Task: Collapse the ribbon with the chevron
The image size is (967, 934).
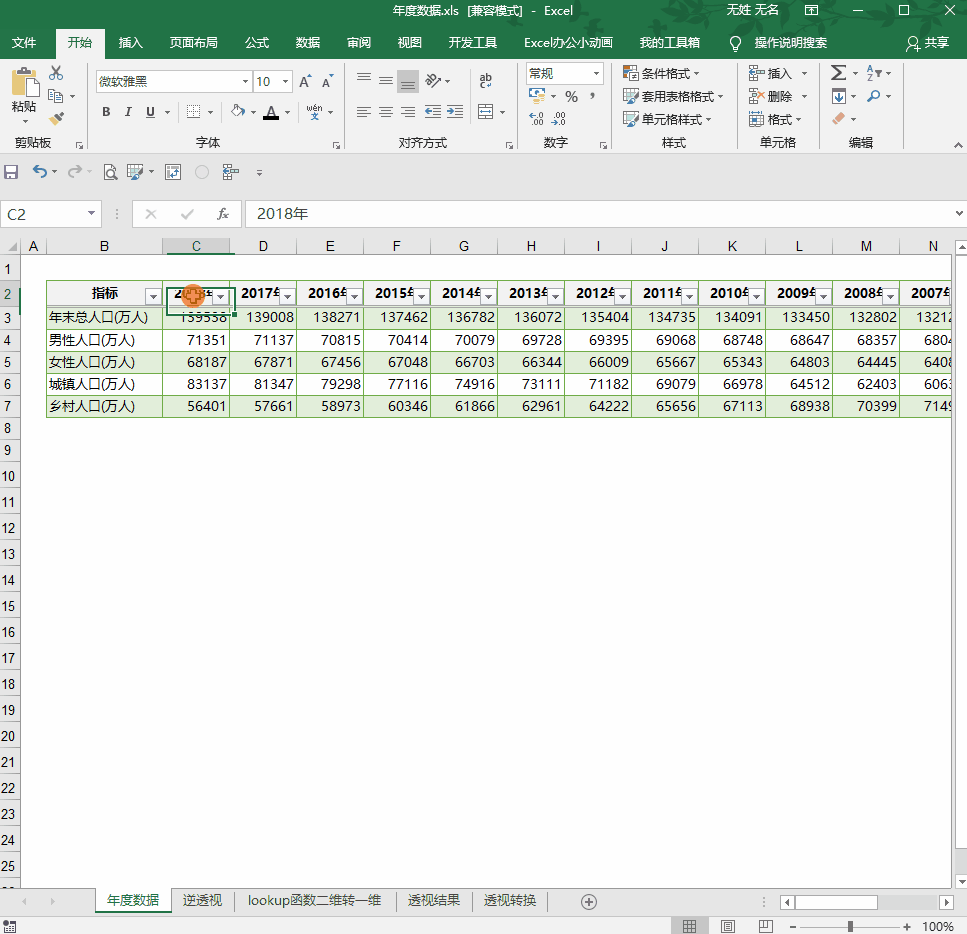Action: click(958, 144)
